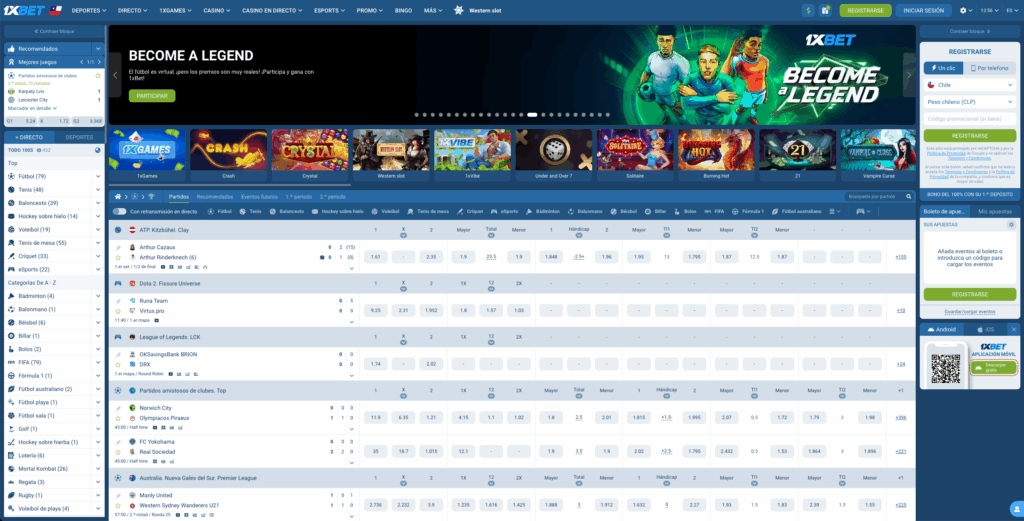Favorite the Partidos amistosos de clubes game
1024x521 pixels.
pos(98,76)
